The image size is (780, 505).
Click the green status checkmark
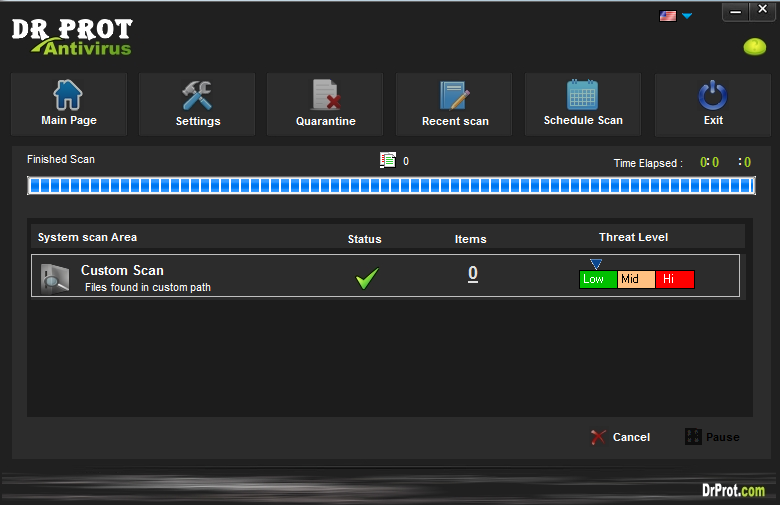[367, 278]
